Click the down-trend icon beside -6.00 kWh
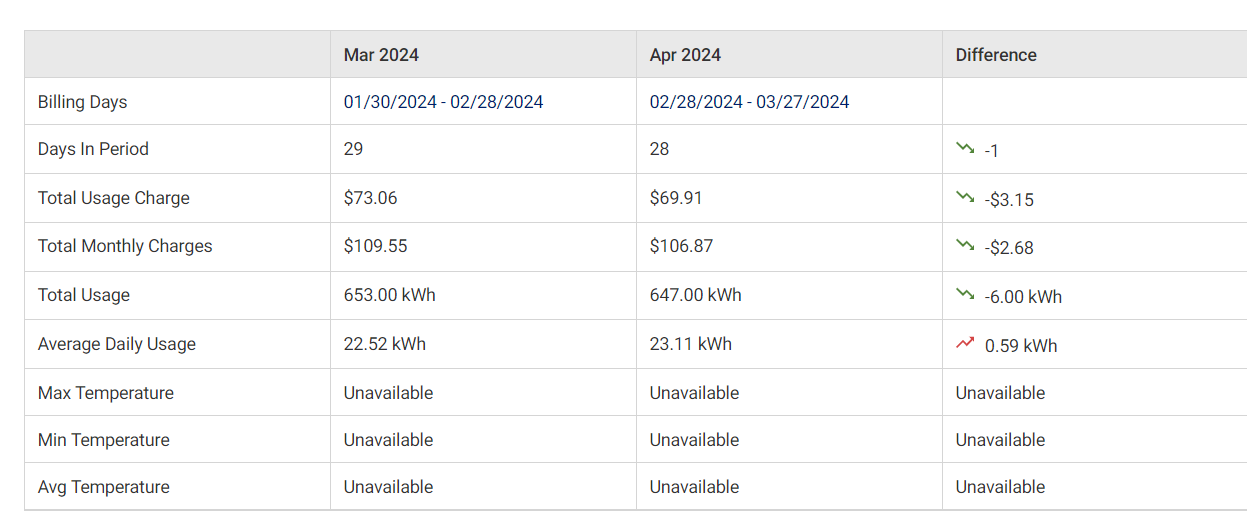 pyautogui.click(x=965, y=294)
